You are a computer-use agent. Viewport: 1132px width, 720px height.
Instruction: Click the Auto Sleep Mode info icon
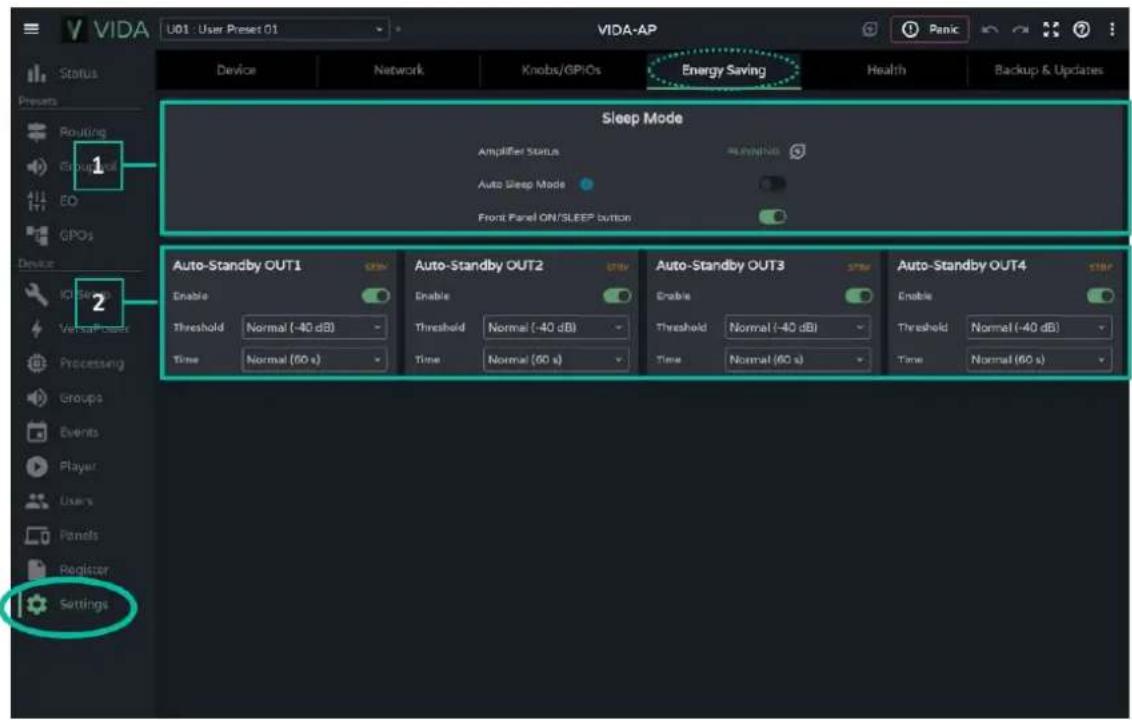587,185
